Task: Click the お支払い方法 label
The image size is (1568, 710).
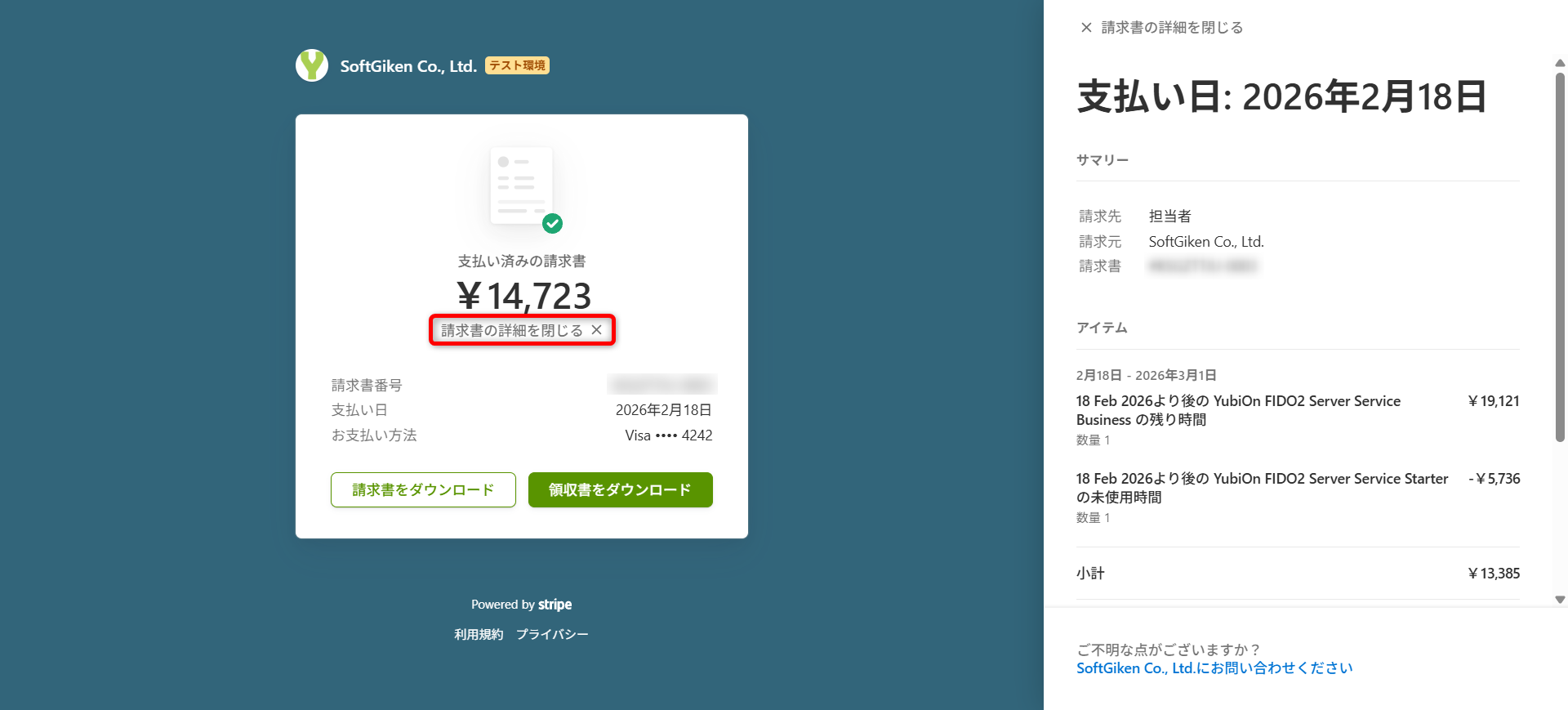Action: pos(374,435)
